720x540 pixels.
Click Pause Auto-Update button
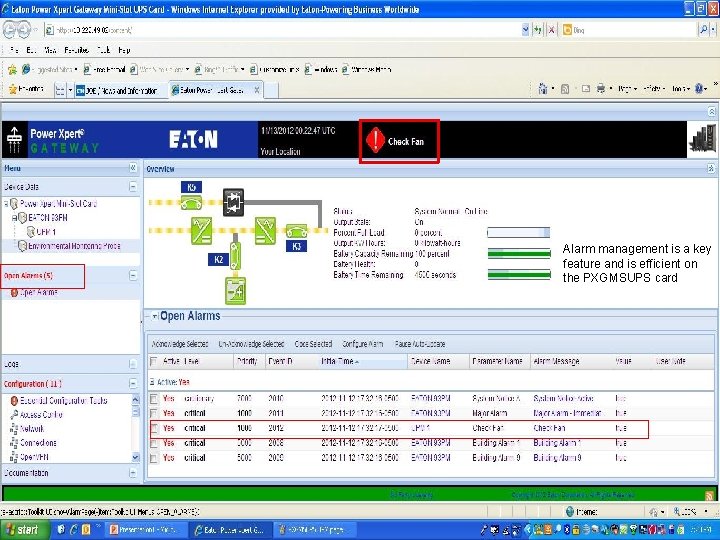coord(420,344)
